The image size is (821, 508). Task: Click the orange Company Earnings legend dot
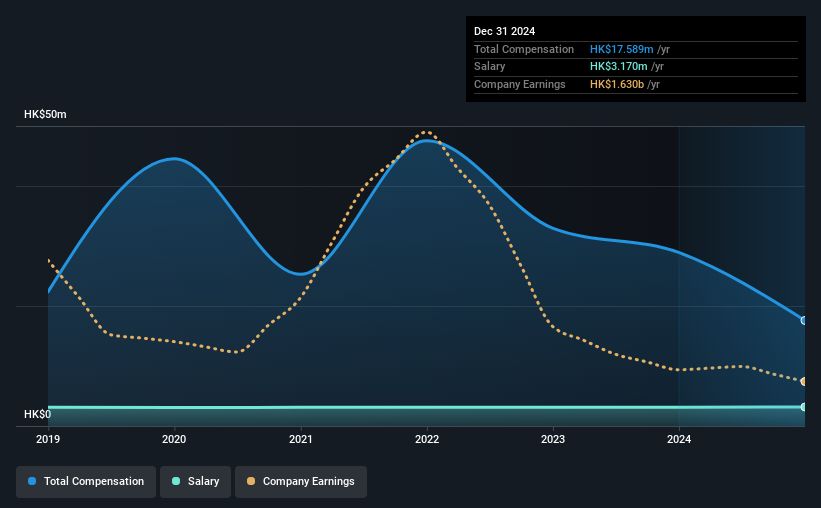(251, 481)
